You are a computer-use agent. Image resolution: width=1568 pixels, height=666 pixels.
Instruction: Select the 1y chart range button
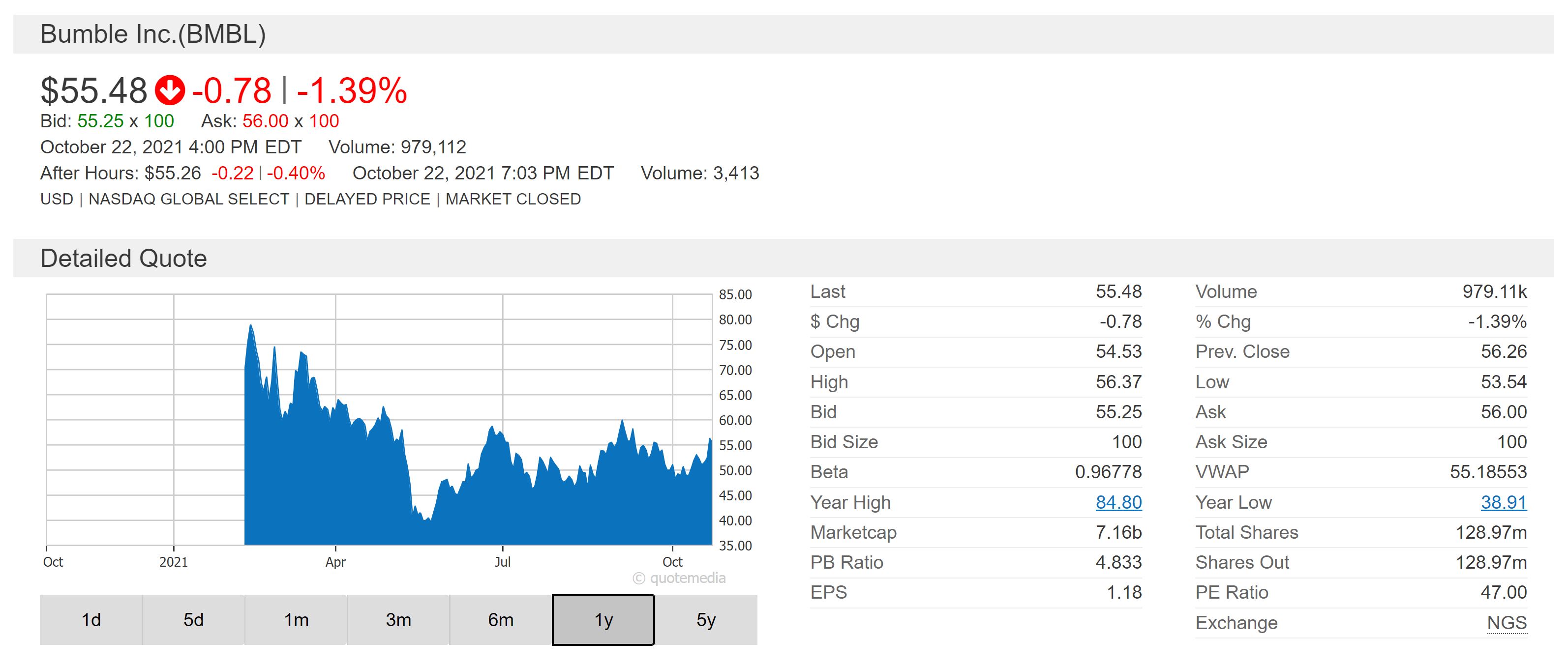(x=603, y=620)
